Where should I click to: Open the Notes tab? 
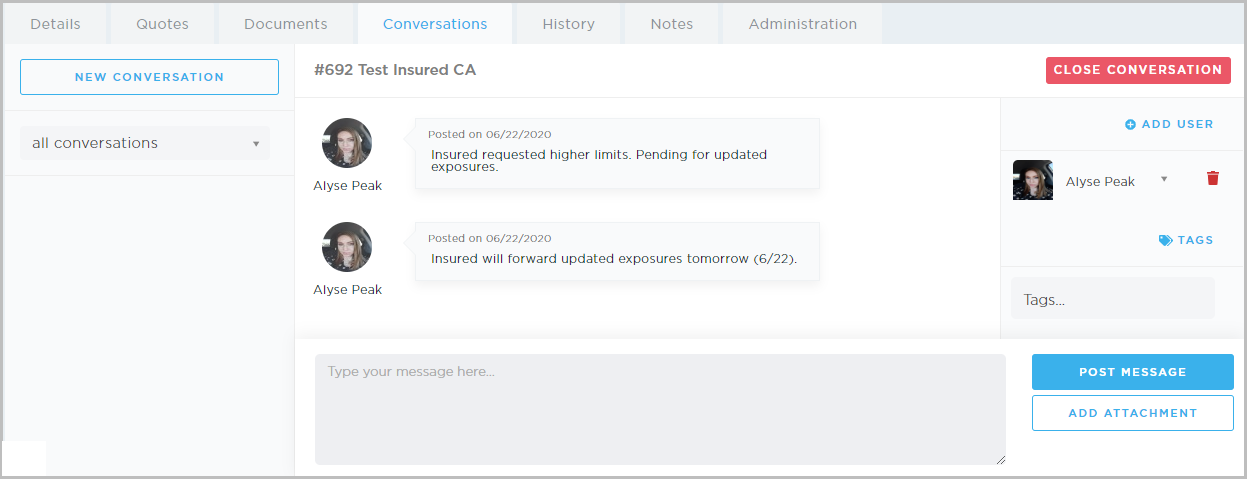(x=671, y=24)
